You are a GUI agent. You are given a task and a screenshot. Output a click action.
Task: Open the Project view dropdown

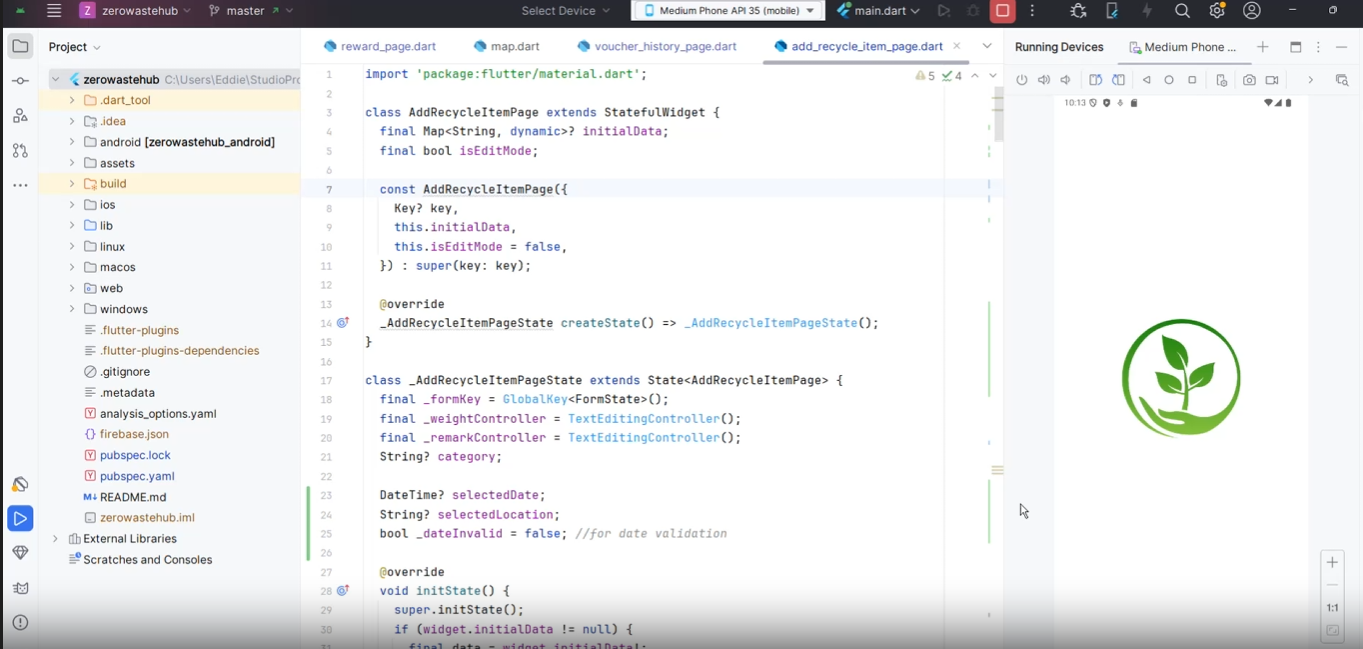(75, 47)
